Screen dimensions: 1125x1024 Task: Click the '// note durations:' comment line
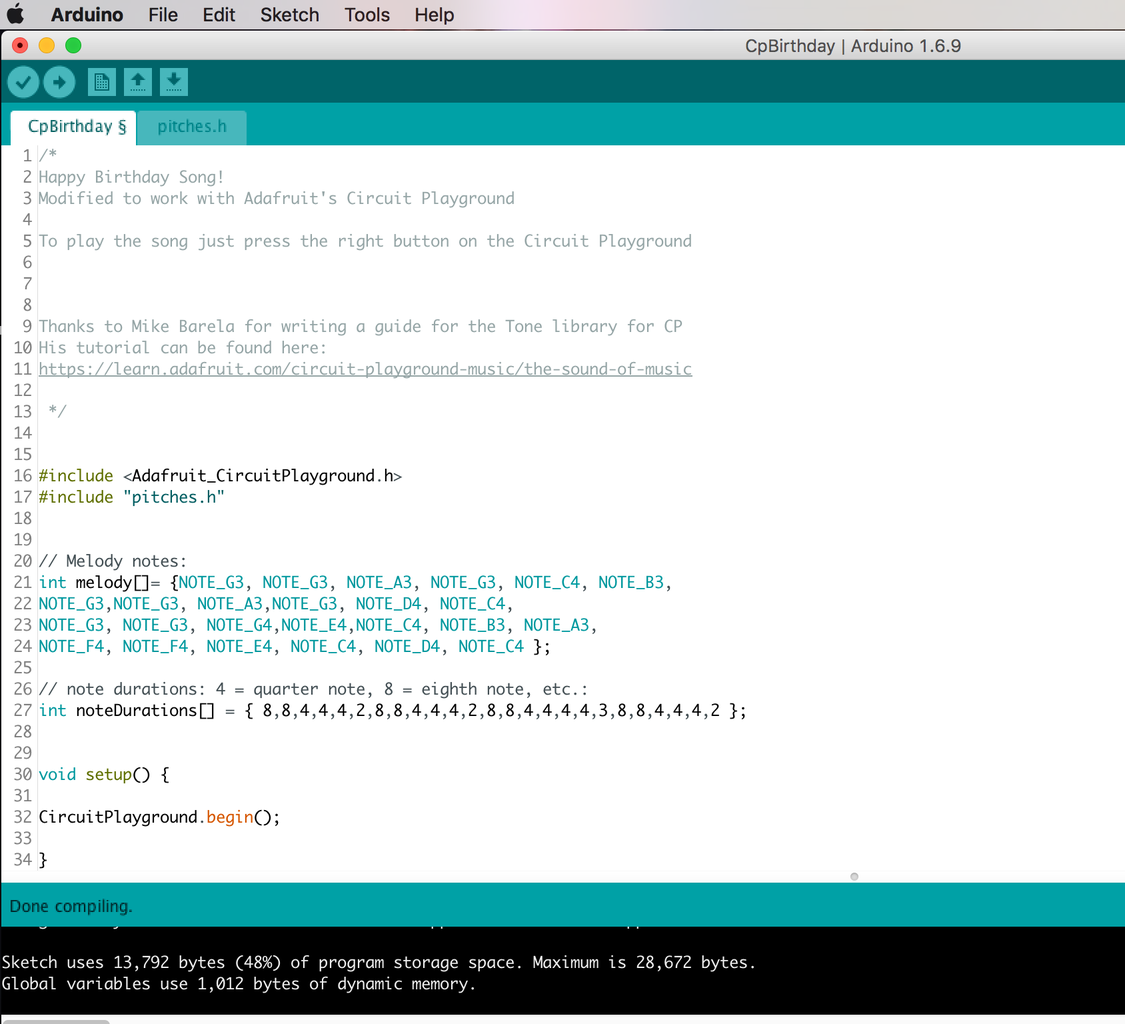(314, 689)
